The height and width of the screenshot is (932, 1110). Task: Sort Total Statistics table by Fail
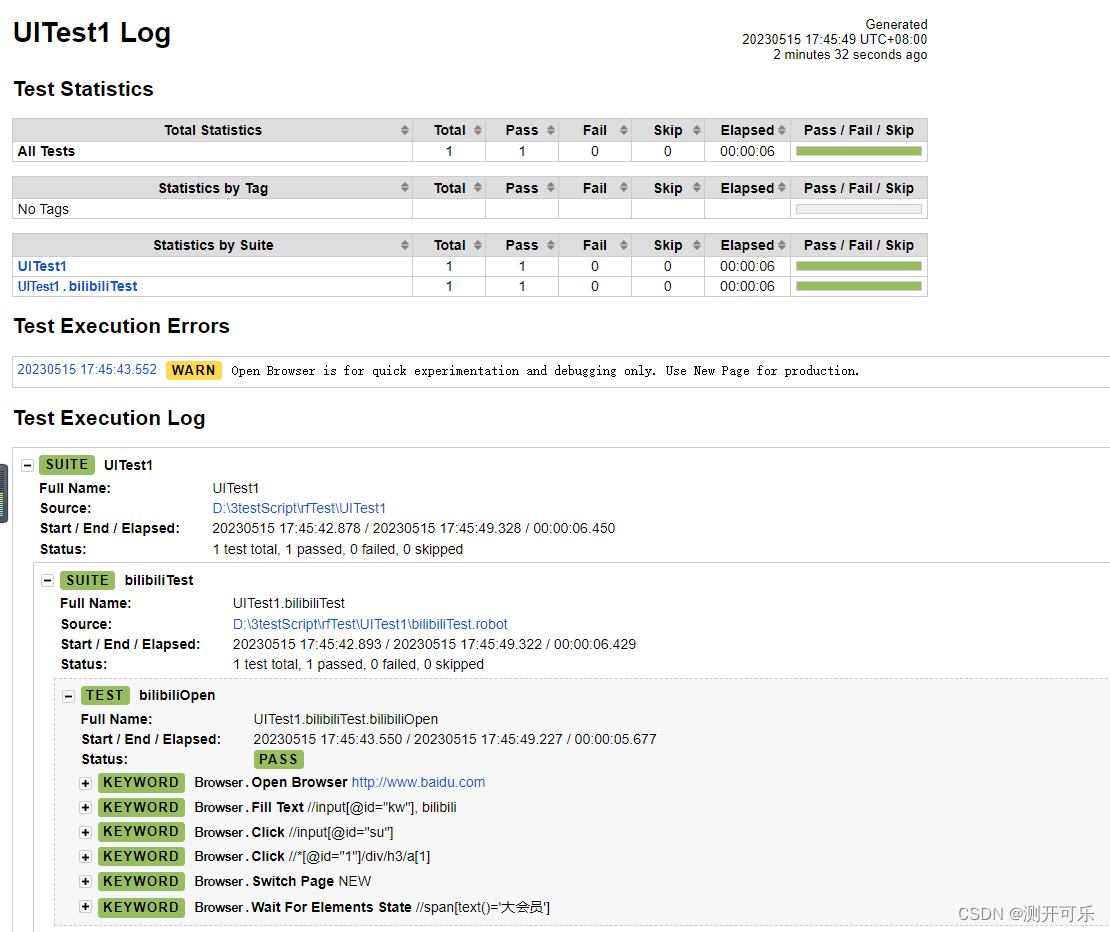click(x=624, y=130)
